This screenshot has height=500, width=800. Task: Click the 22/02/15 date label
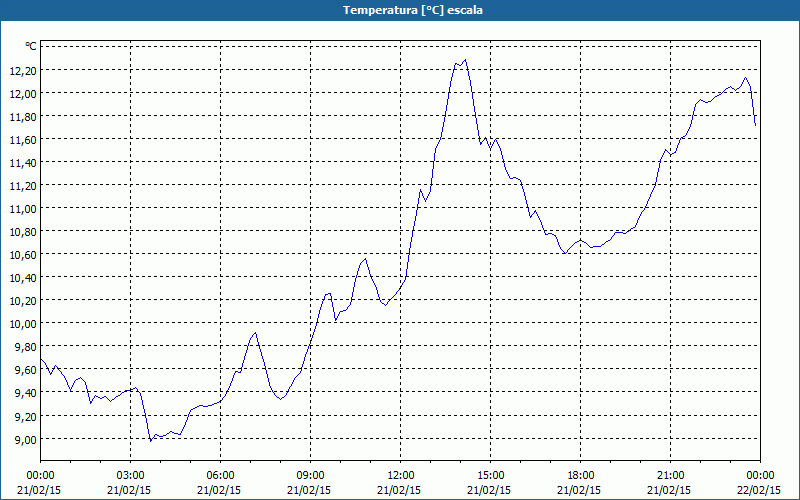point(760,490)
